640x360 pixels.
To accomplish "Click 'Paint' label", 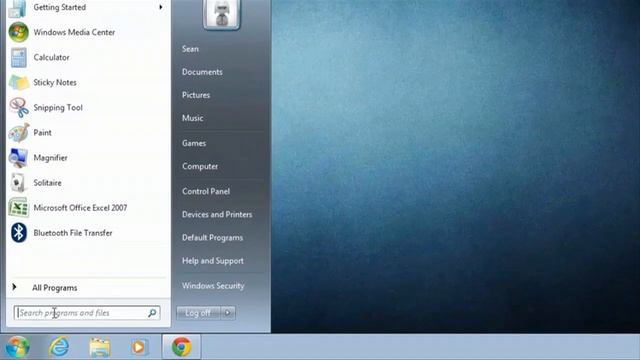I will [42, 133].
